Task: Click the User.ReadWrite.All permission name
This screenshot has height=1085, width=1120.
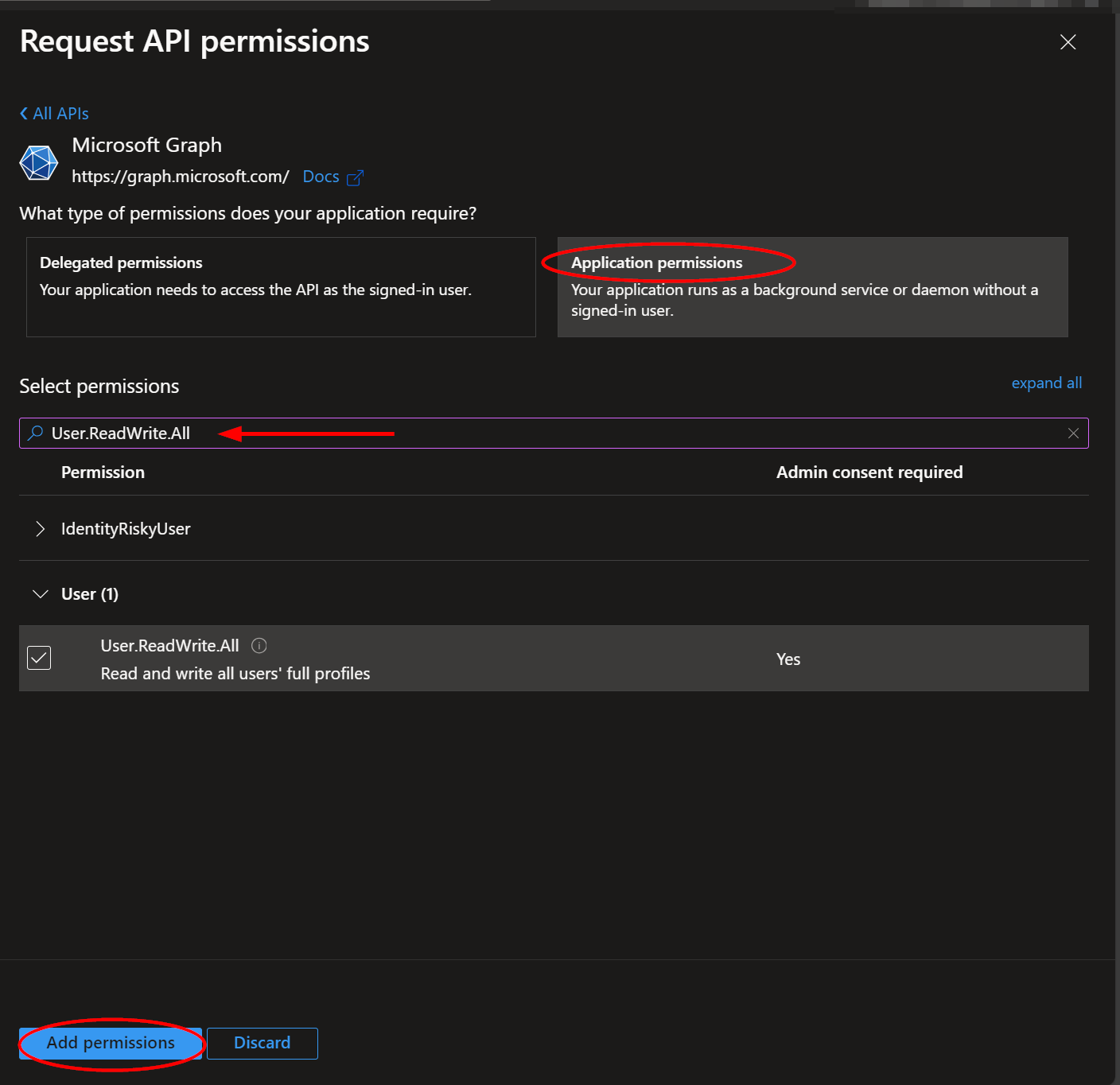Action: (169, 646)
